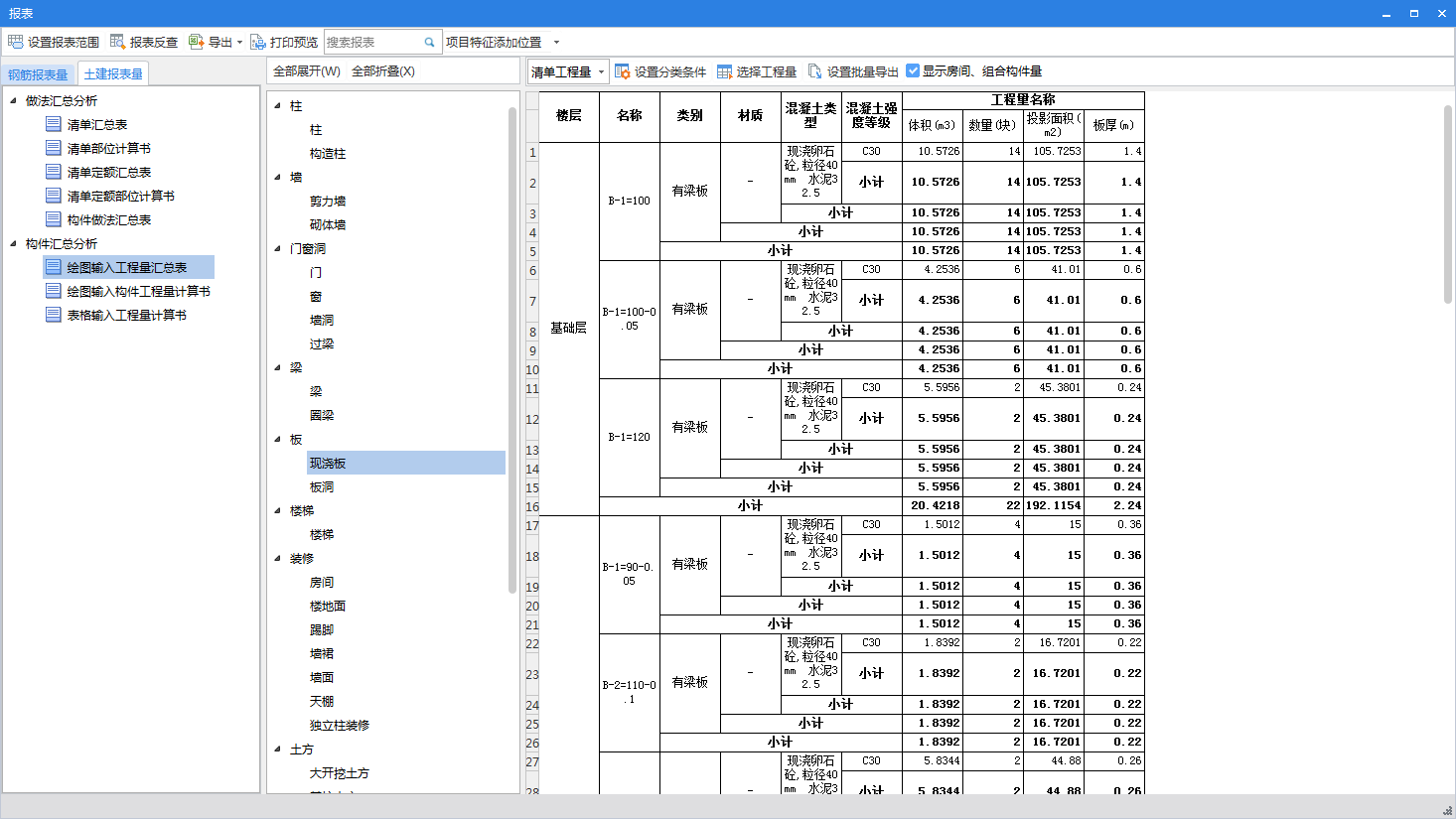Click the 报表反查 icon

(x=117, y=42)
